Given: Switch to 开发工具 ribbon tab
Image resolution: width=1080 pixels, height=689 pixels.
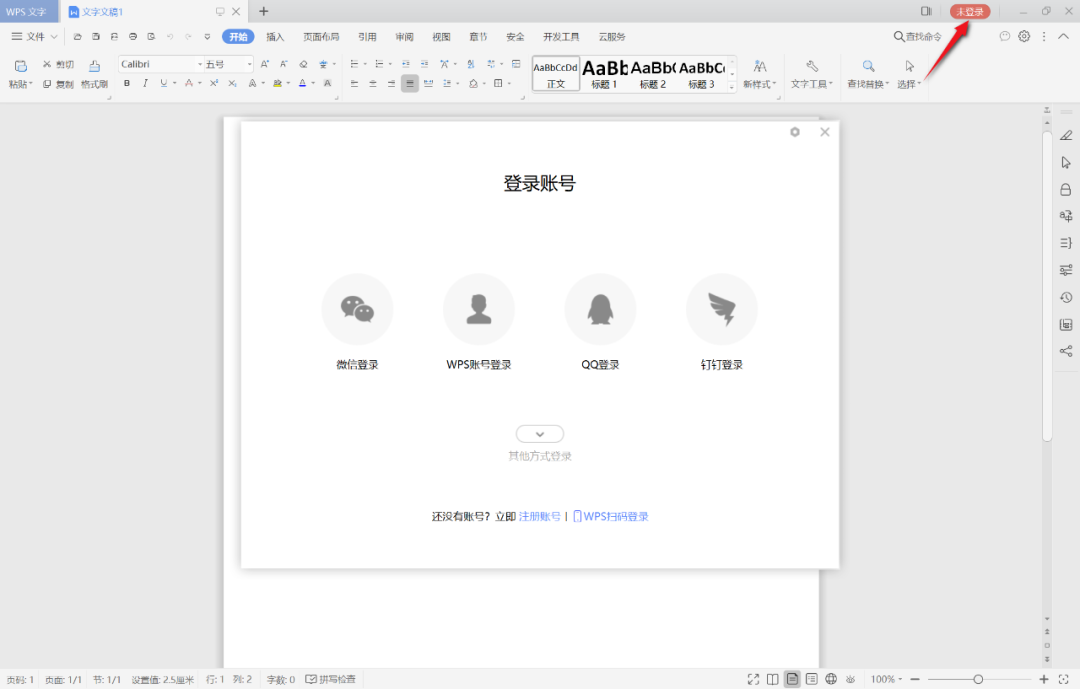Looking at the screenshot, I should 561,37.
